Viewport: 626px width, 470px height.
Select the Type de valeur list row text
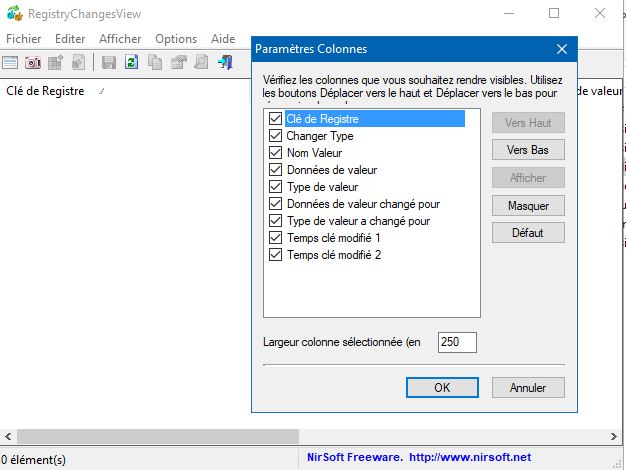pos(323,186)
